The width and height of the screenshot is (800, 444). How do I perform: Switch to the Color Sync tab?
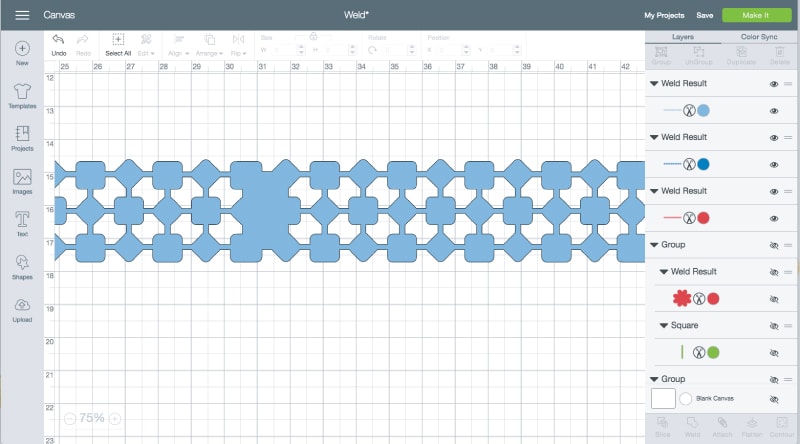760,37
